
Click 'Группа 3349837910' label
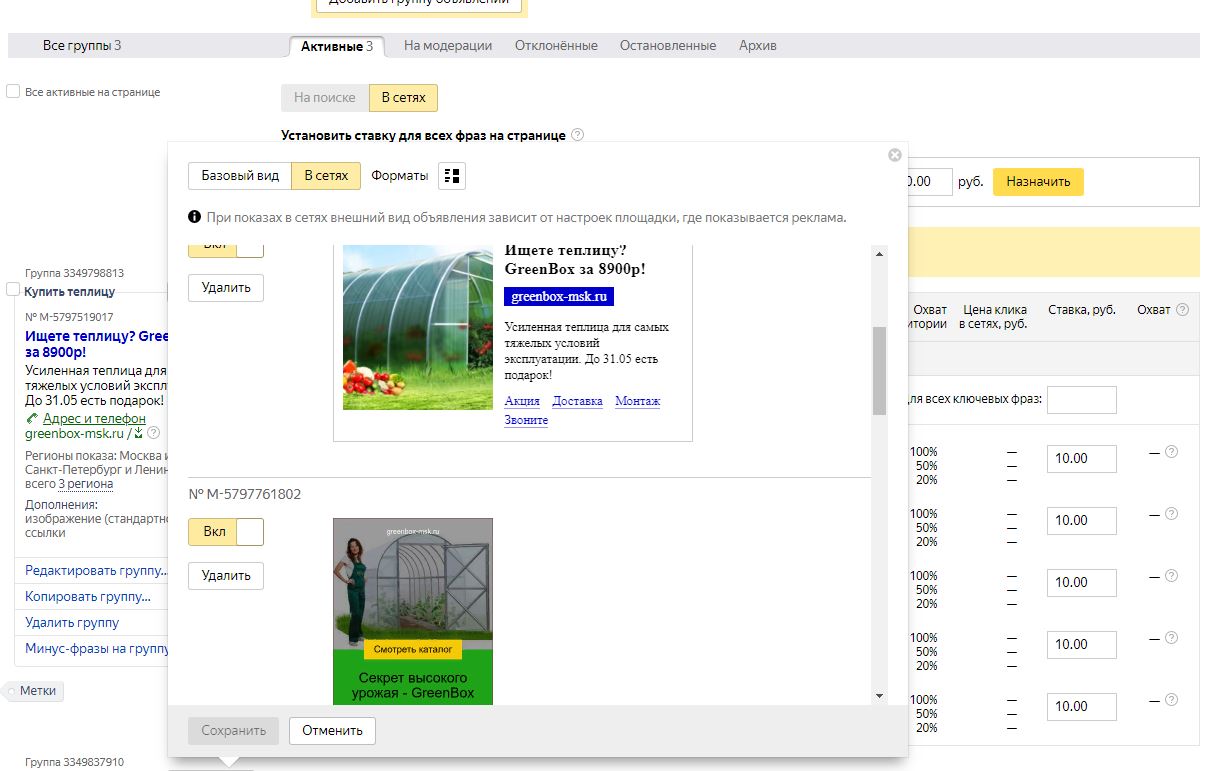[x=74, y=762]
